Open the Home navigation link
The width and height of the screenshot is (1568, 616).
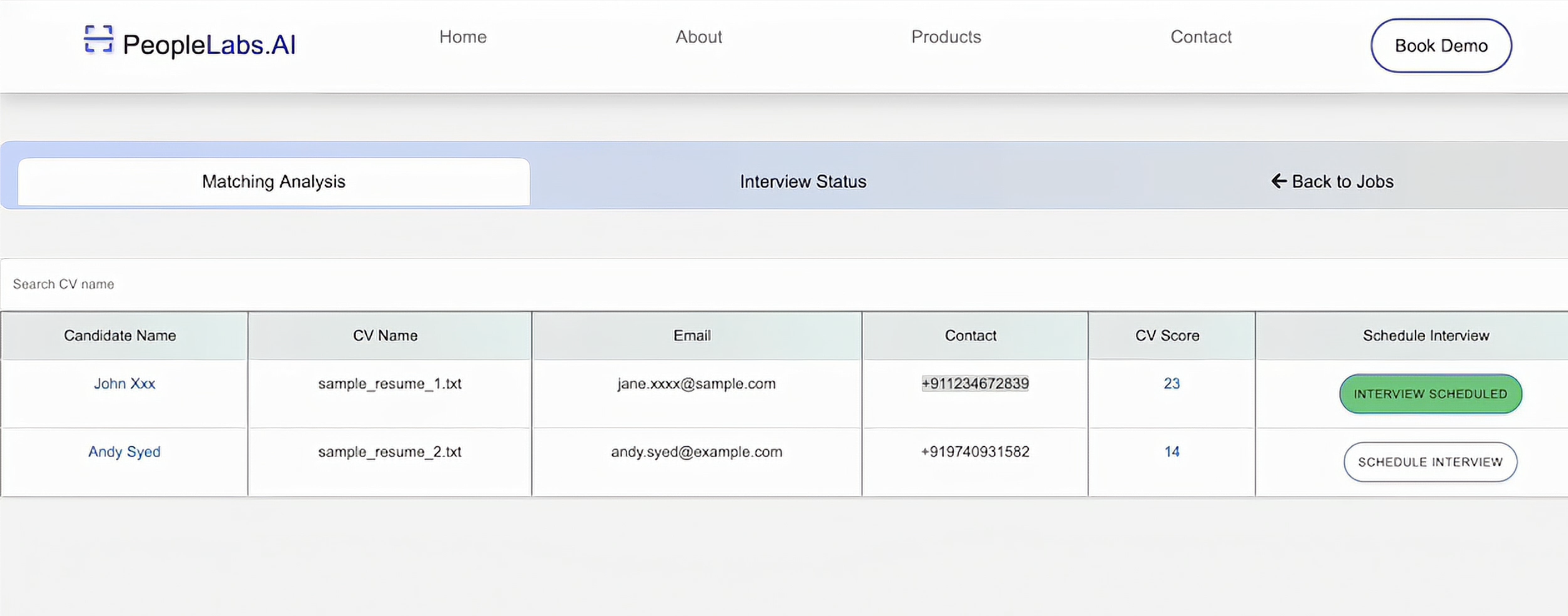(463, 37)
